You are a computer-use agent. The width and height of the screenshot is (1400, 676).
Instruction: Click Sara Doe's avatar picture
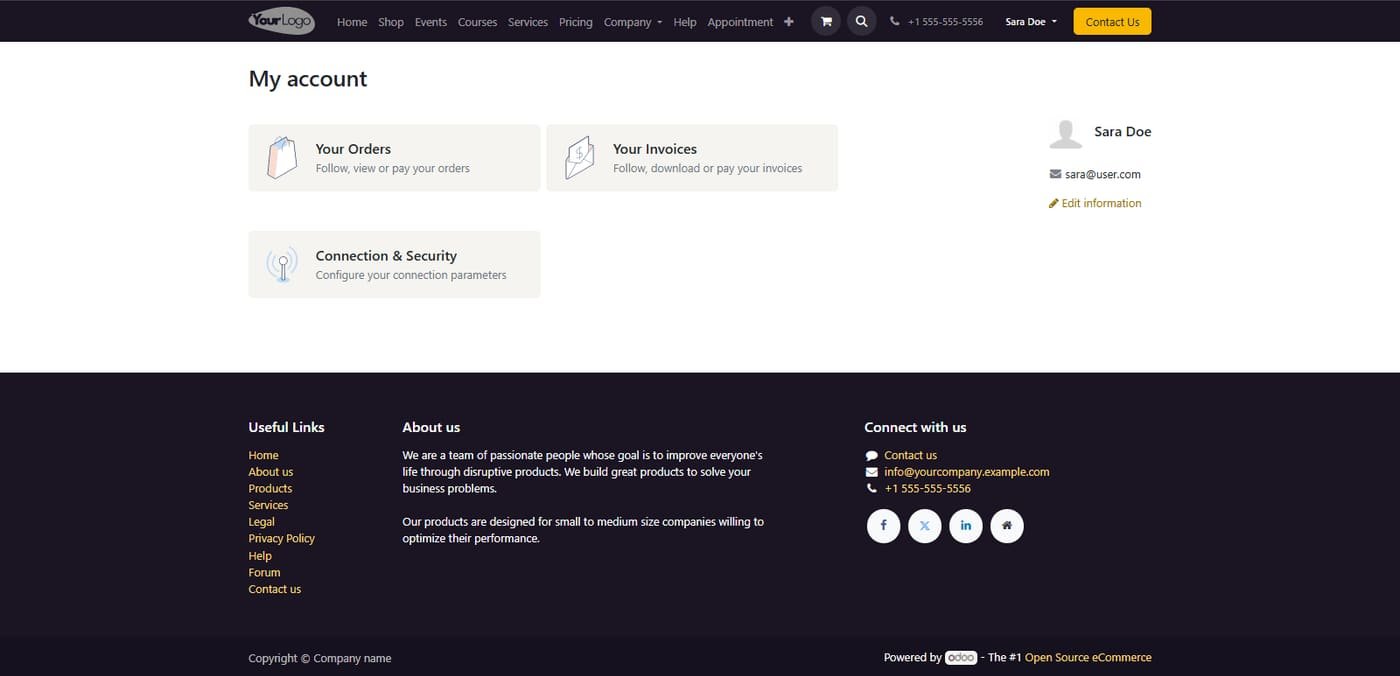tap(1066, 133)
